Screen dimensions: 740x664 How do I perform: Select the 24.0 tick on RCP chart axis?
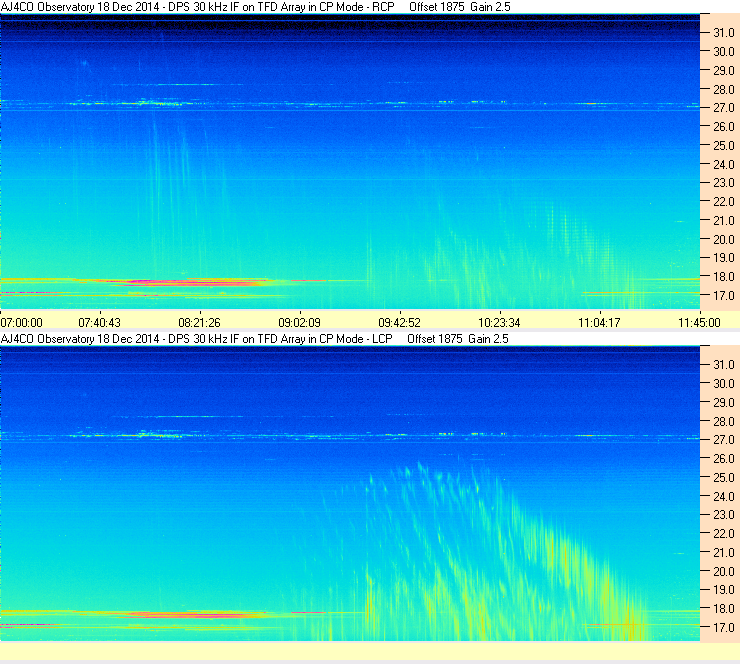(x=724, y=165)
